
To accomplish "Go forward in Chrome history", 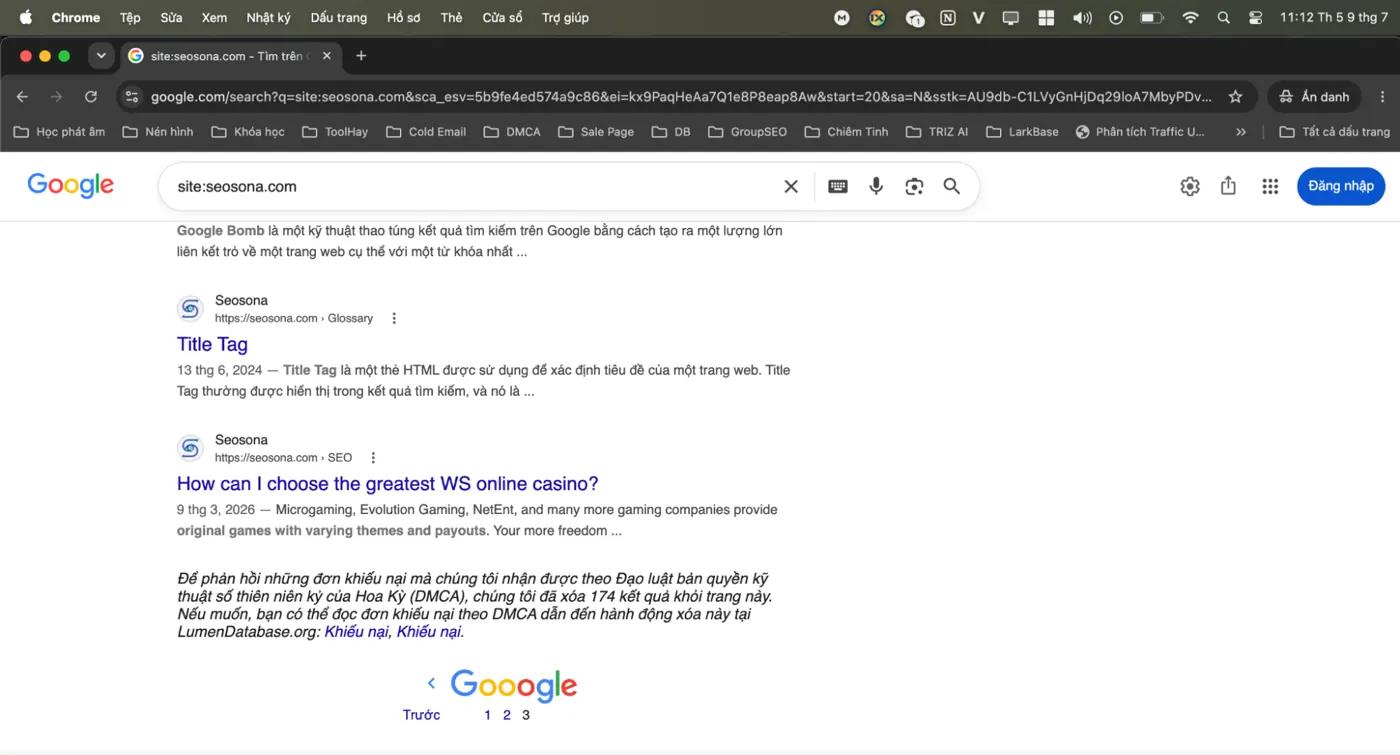I will point(56,97).
